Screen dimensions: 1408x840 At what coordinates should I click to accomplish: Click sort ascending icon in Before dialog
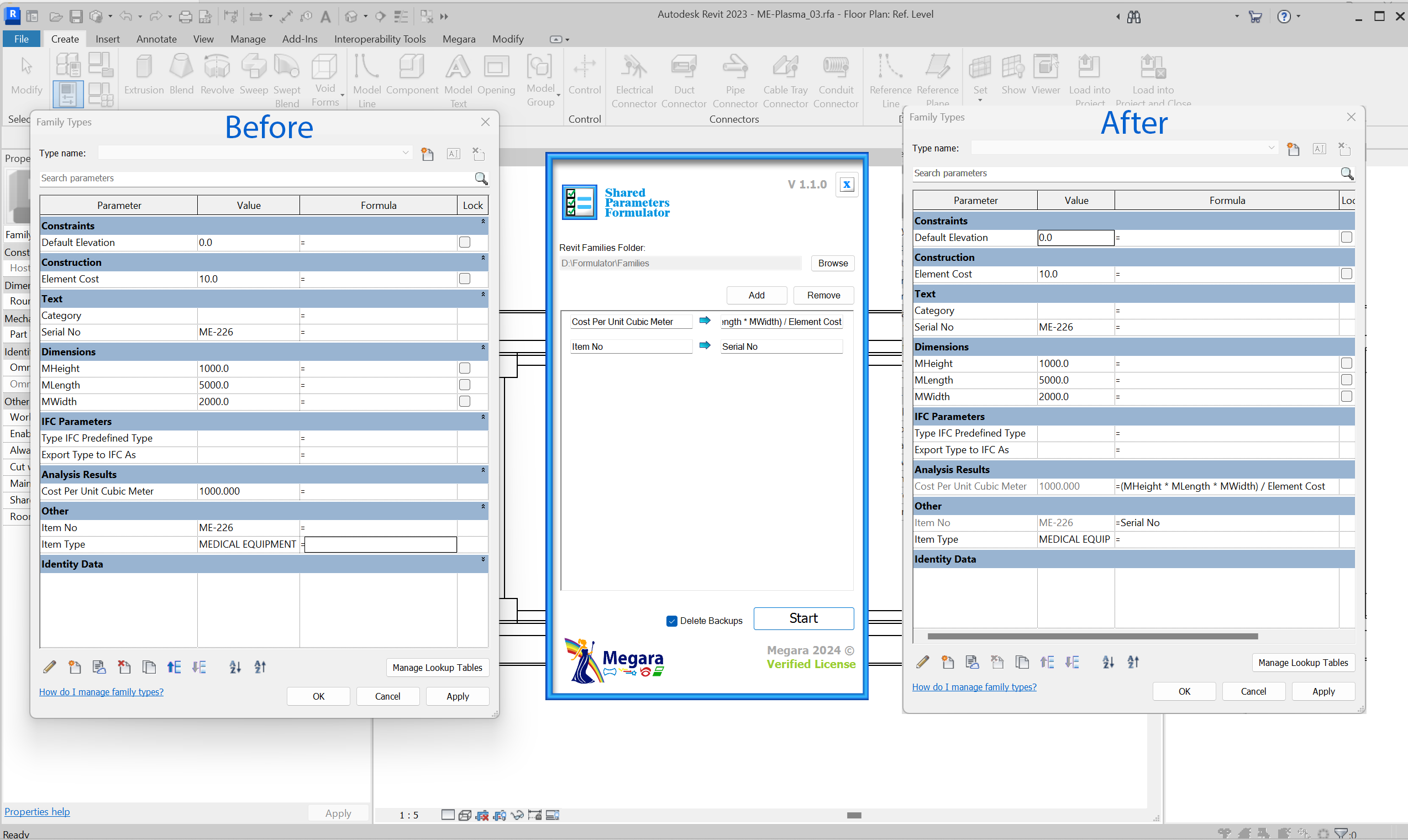(x=235, y=667)
